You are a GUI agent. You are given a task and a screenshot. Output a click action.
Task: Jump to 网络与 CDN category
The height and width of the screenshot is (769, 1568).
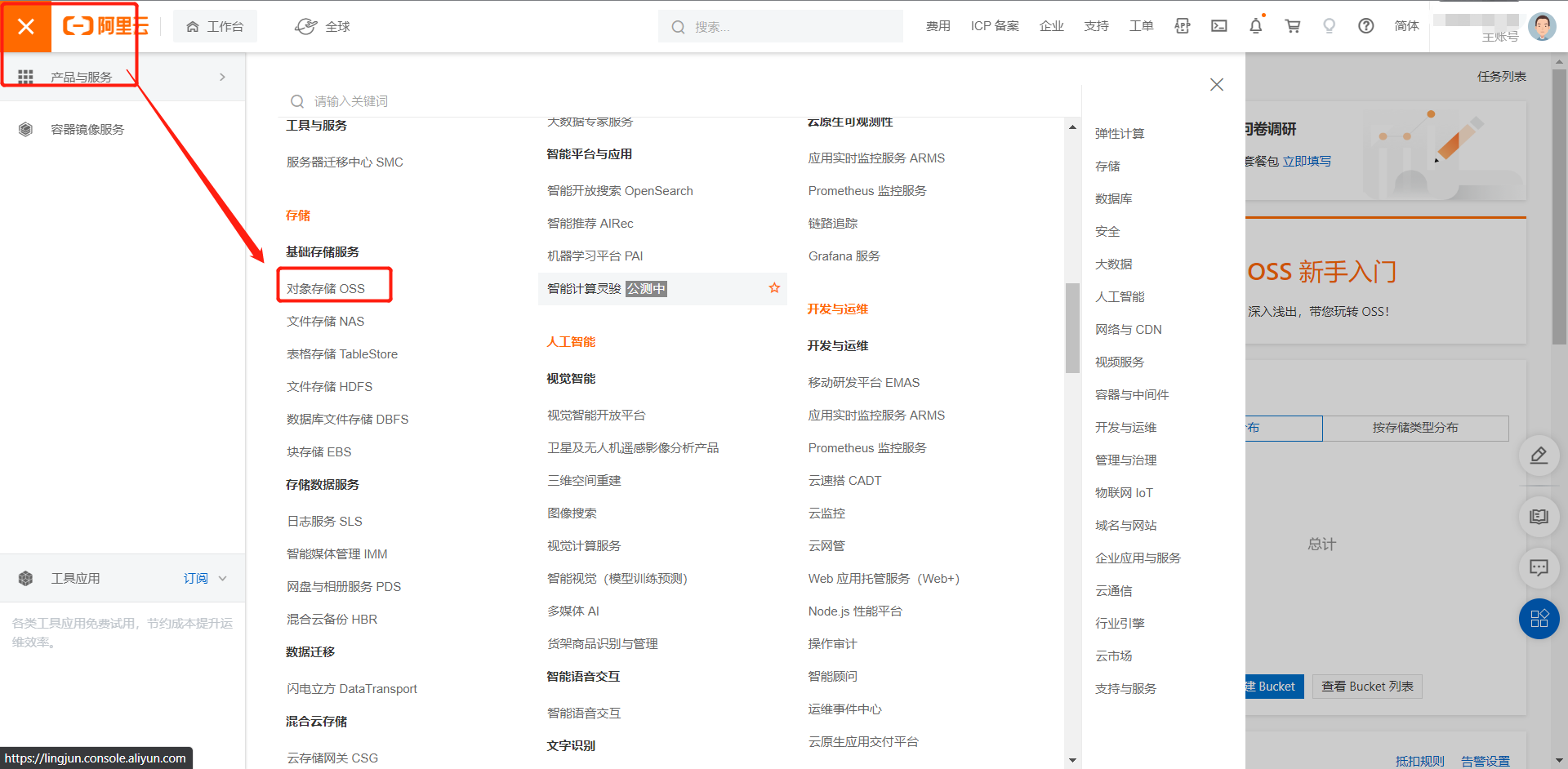(1128, 329)
